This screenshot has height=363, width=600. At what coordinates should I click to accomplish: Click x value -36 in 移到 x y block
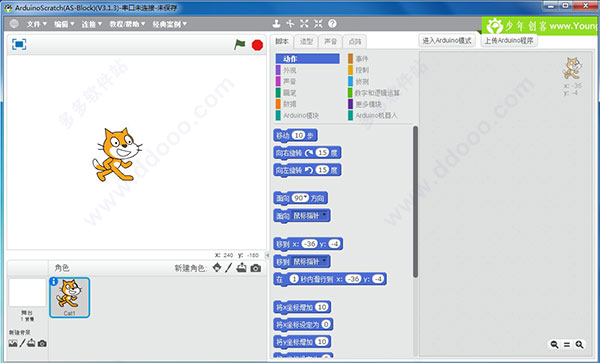(309, 244)
